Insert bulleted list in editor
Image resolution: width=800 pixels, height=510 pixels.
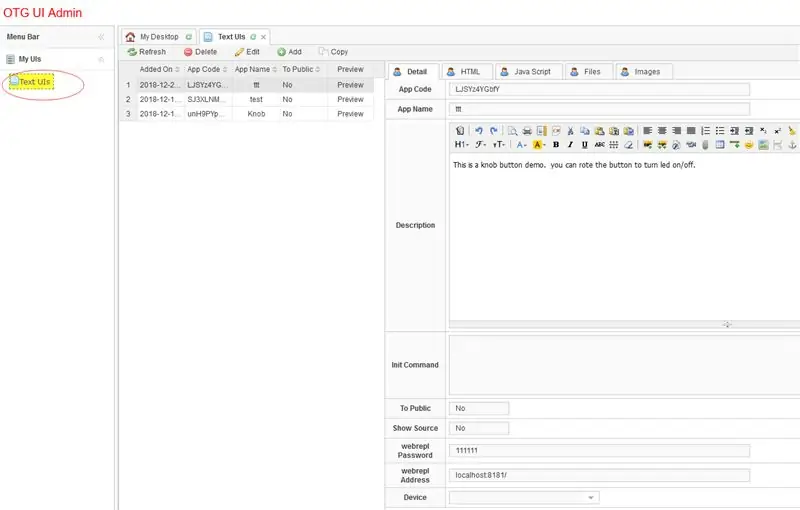point(720,131)
